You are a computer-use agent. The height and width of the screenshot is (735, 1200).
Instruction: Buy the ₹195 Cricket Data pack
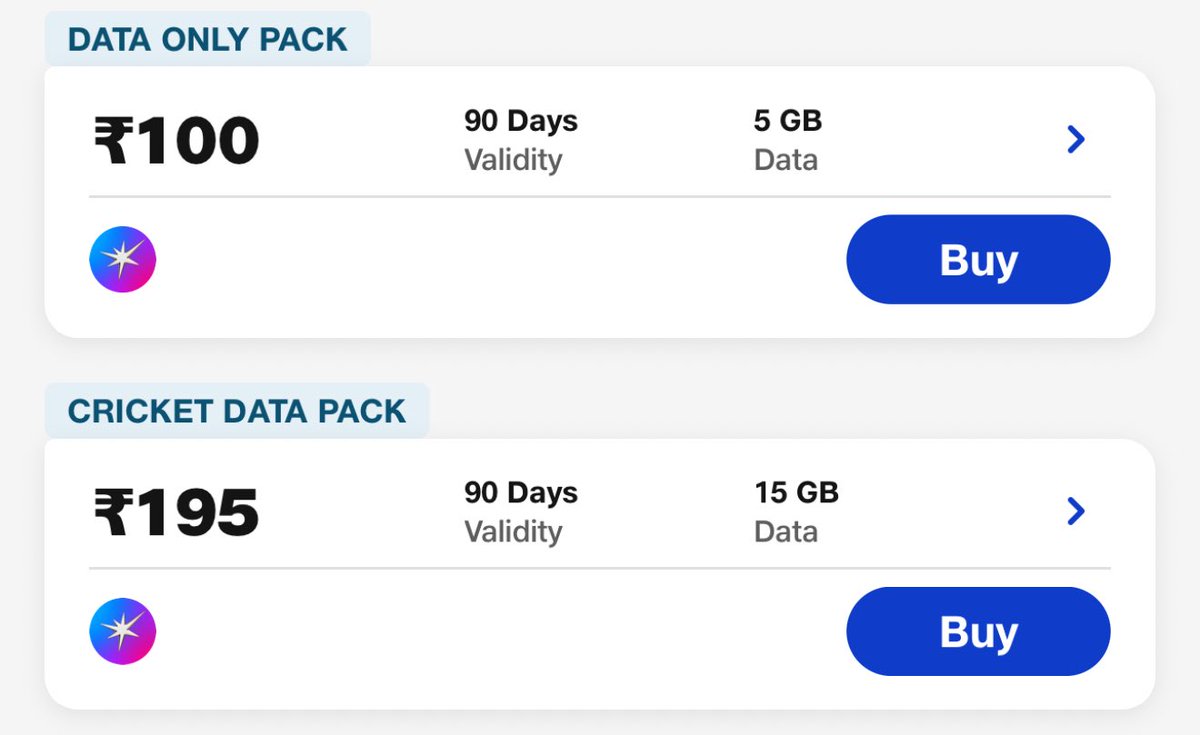(978, 631)
